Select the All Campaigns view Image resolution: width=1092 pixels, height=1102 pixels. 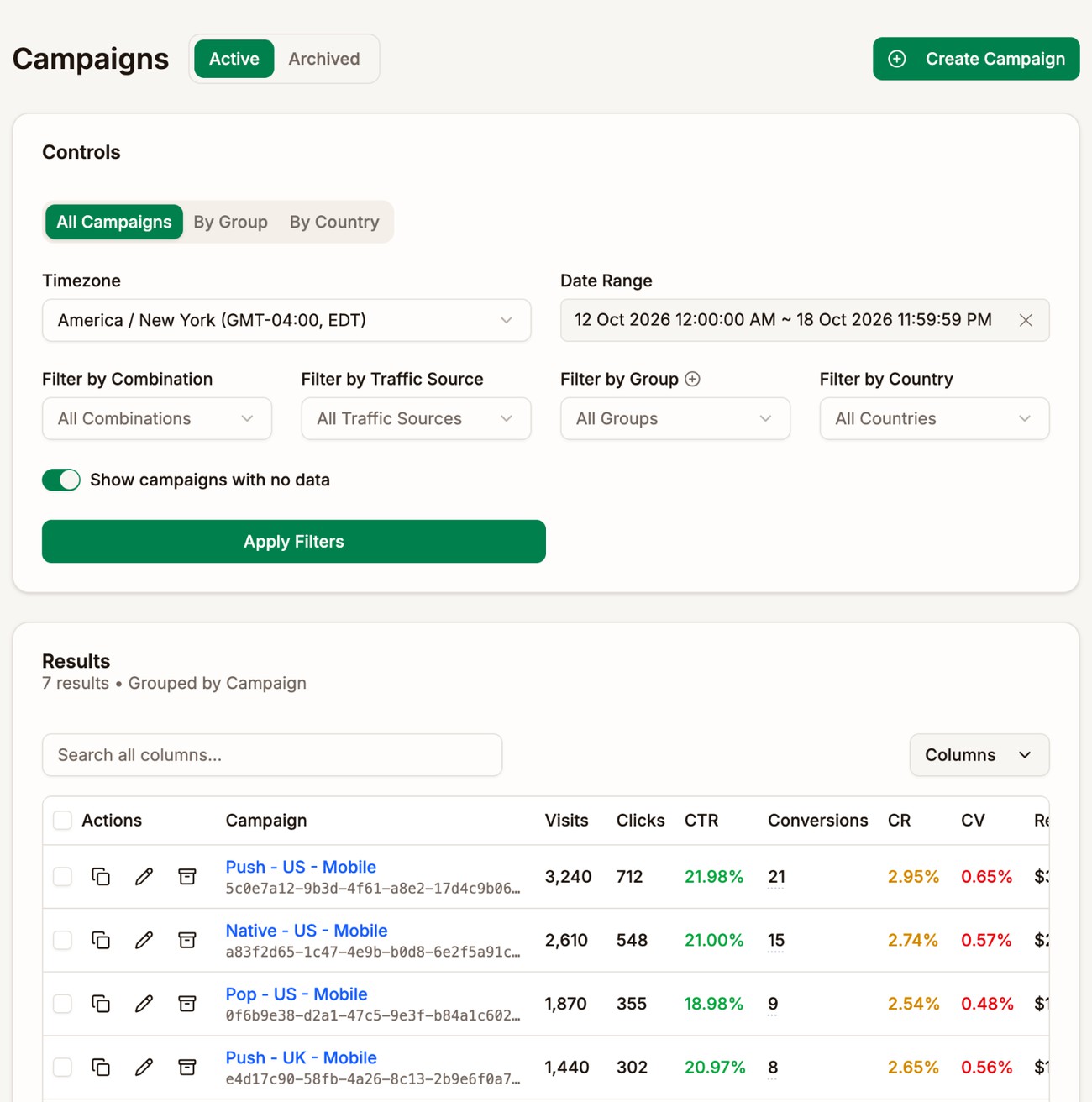(114, 222)
